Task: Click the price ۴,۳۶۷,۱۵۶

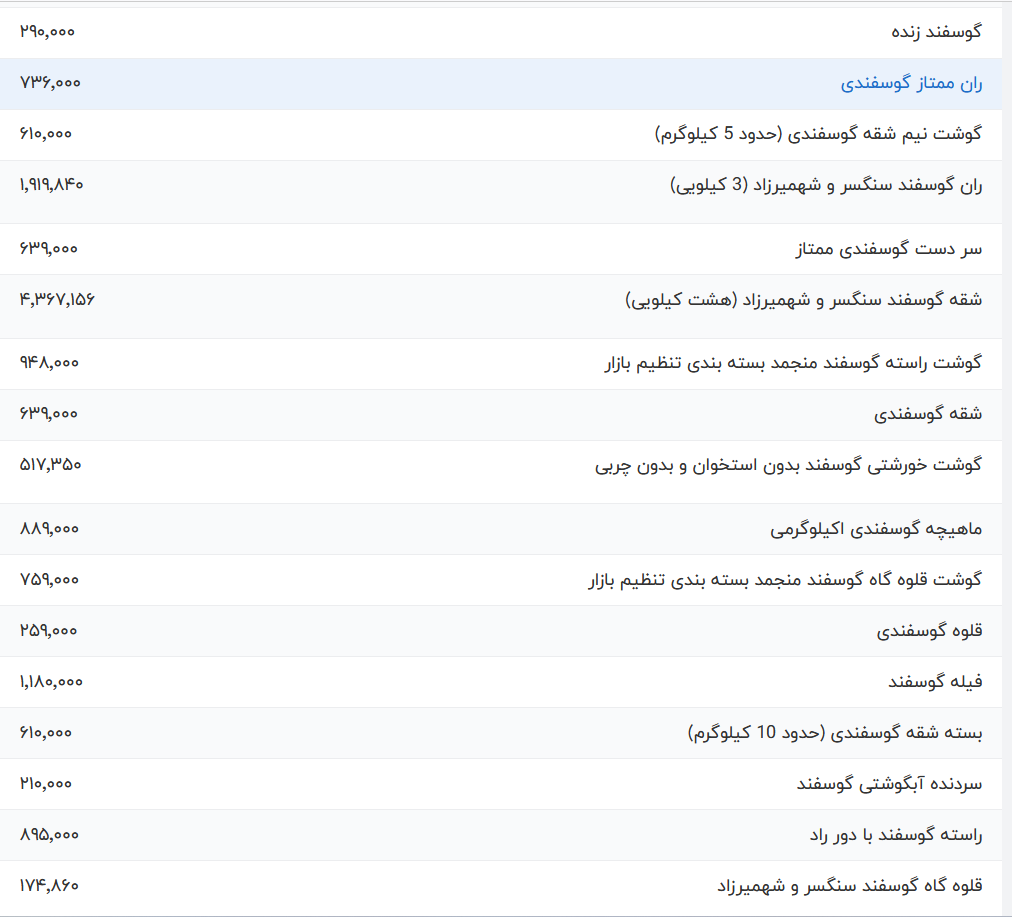Action: pyautogui.click(x=57, y=299)
